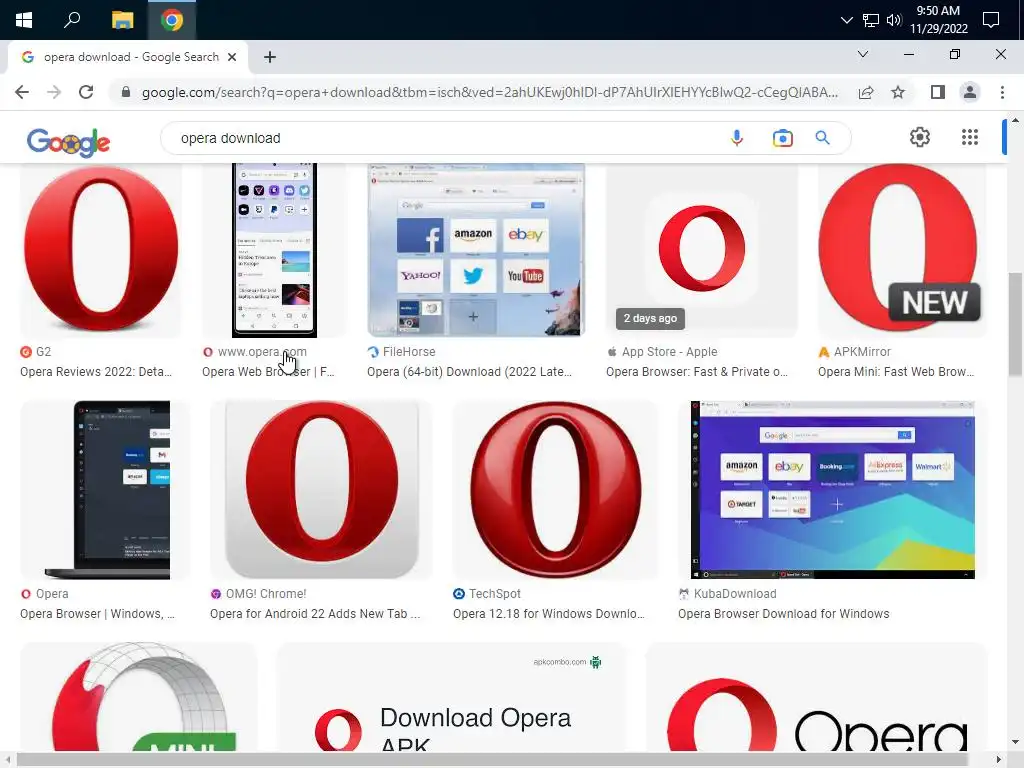The image size is (1024, 768).
Task: Click the vertical page scrollbar thumb
Action: [1015, 324]
